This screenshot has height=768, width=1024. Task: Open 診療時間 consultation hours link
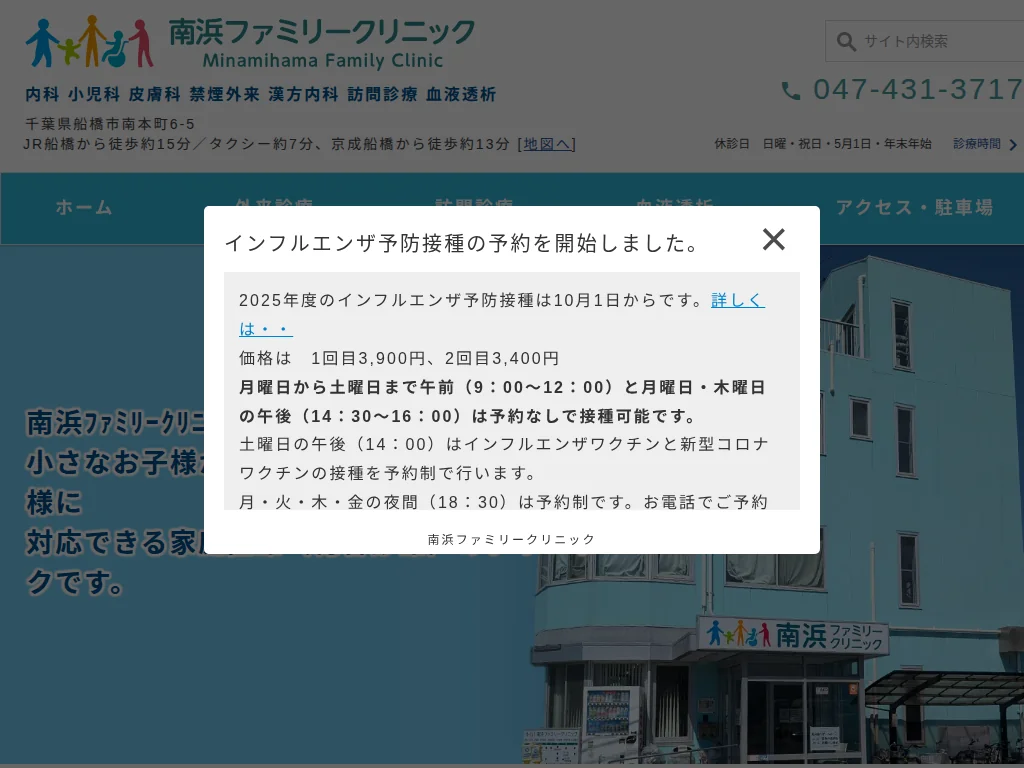click(976, 144)
